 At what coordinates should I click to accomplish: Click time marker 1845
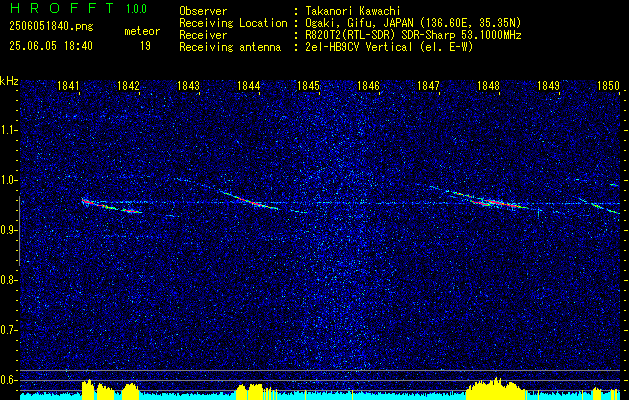pyautogui.click(x=308, y=85)
